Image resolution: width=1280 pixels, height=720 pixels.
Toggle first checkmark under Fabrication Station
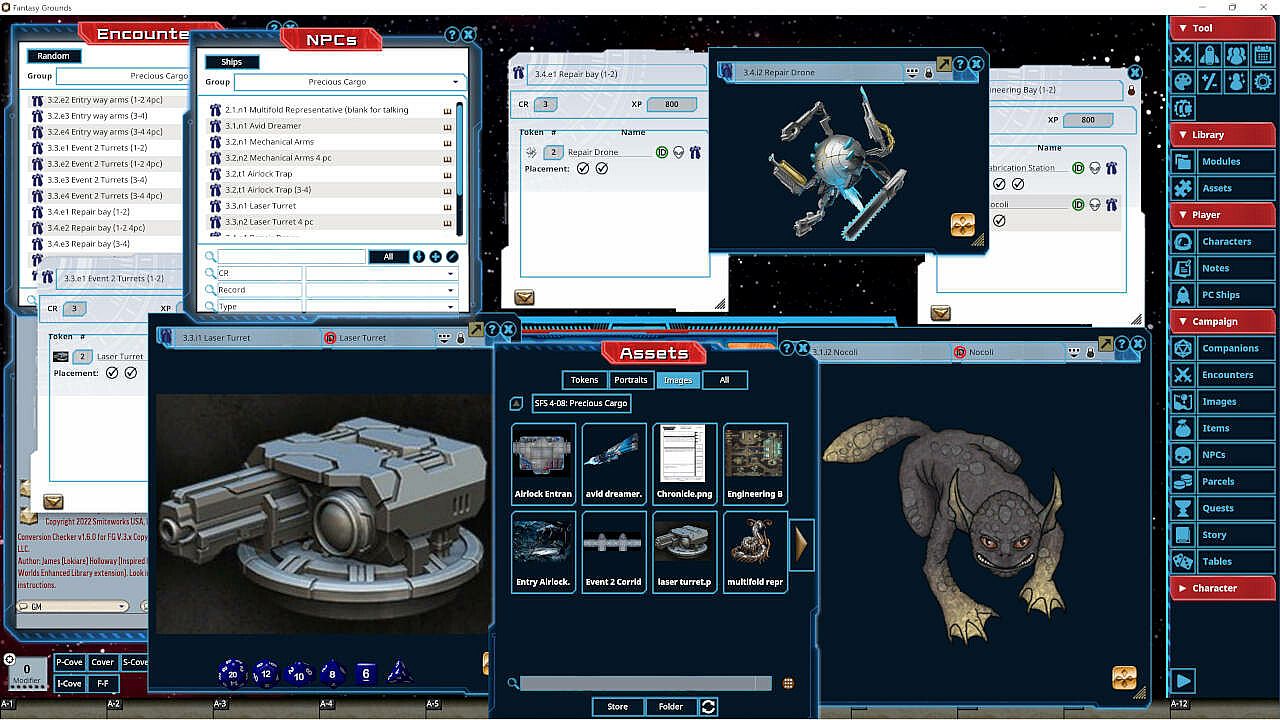999,184
